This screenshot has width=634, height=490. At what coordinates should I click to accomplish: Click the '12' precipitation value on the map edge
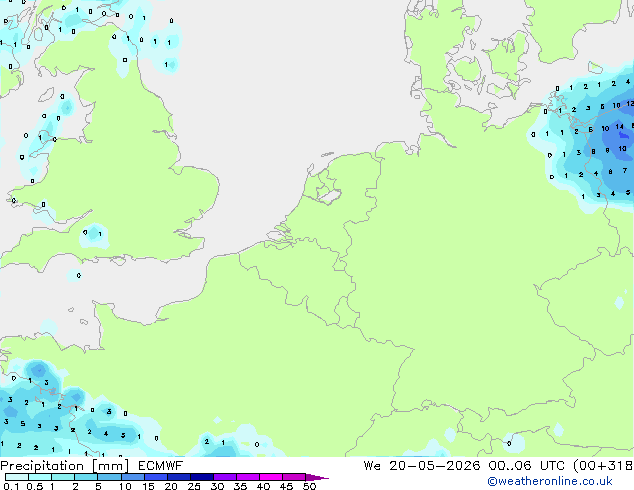pyautogui.click(x=630, y=104)
